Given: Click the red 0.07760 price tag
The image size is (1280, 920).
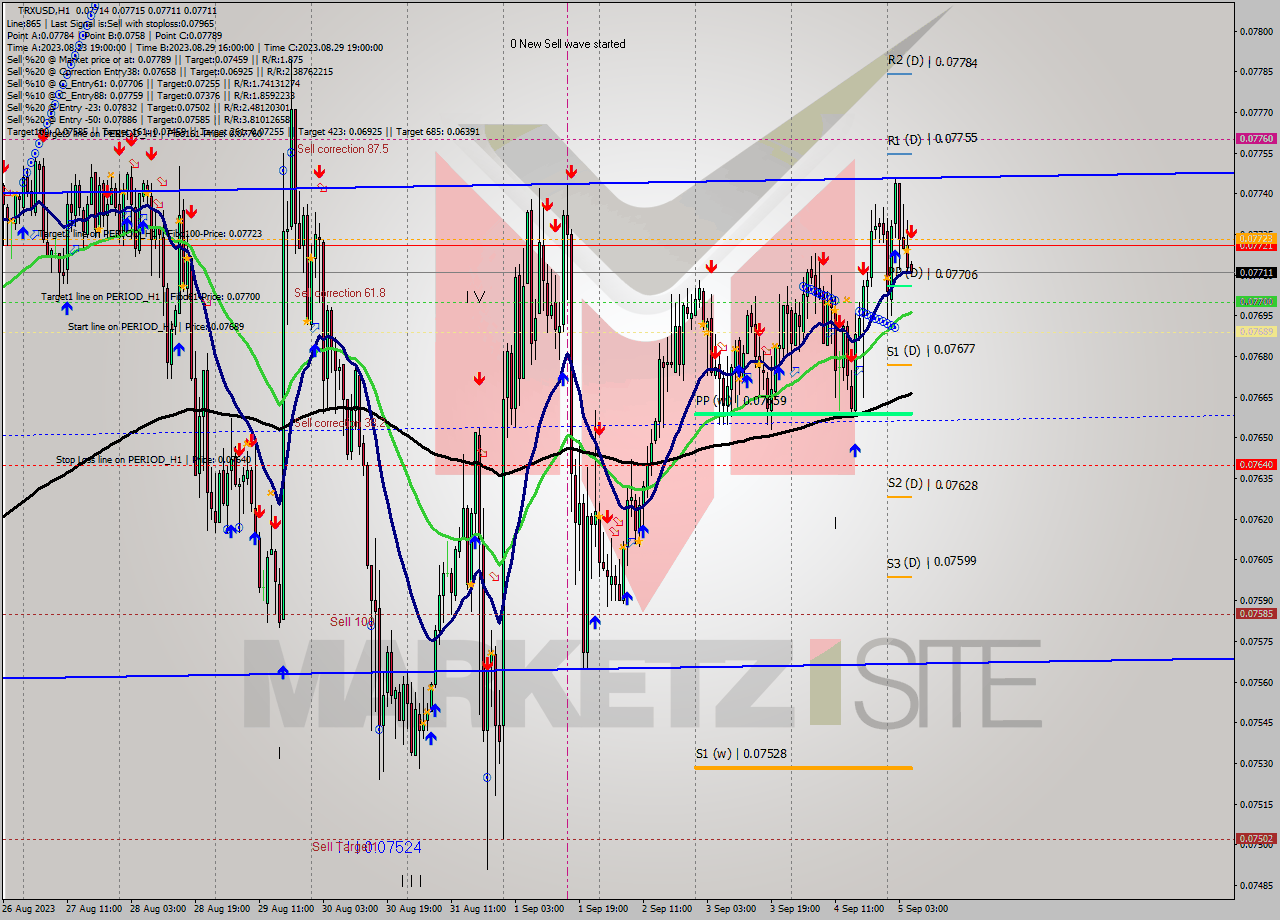Looking at the screenshot, I should 1256,139.
